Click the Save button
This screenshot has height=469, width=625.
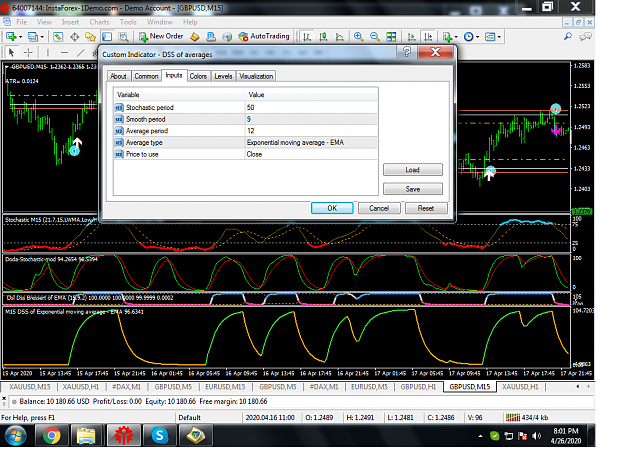tap(413, 189)
